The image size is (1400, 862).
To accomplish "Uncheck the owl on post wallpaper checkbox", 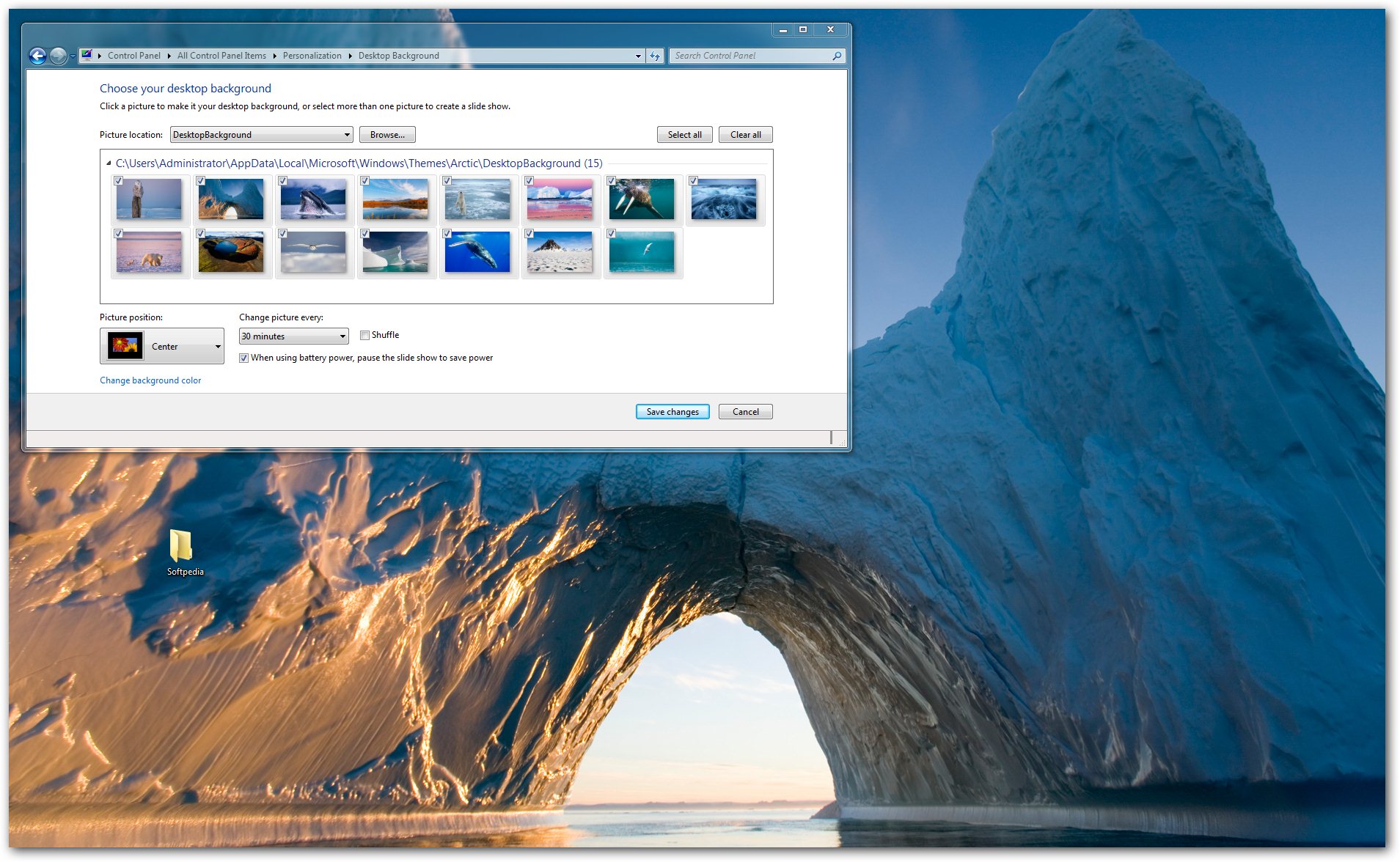I will [118, 181].
